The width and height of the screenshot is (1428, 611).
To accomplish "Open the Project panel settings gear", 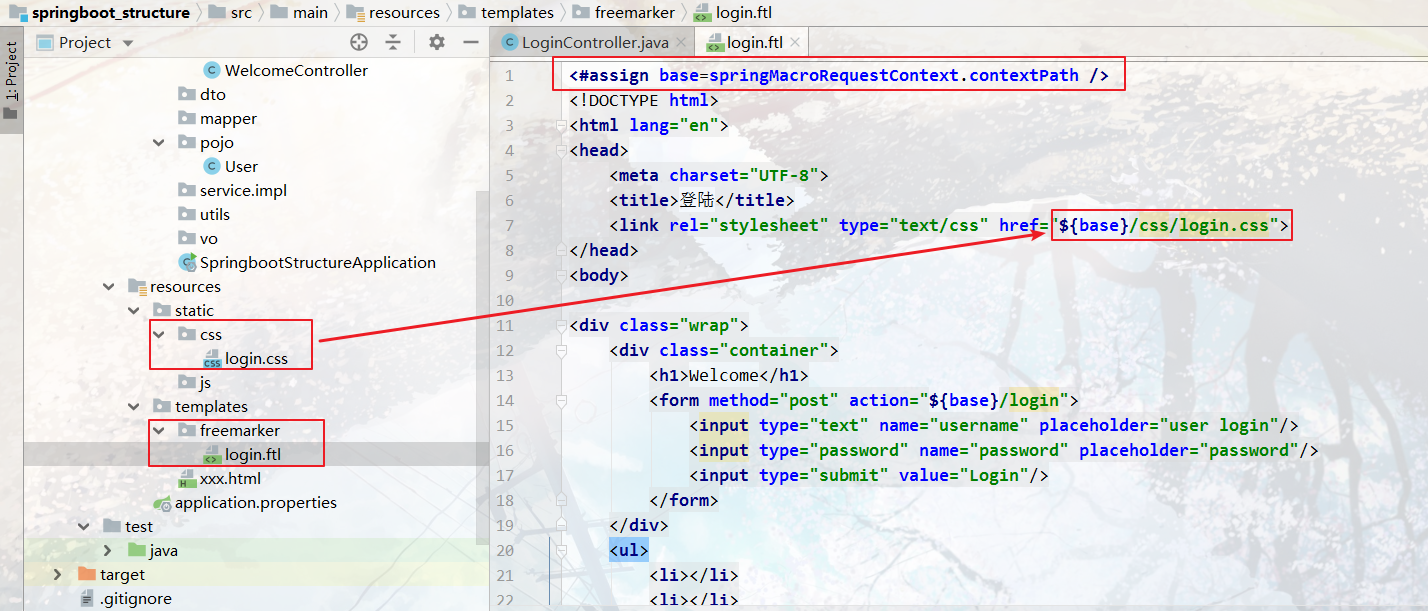I will pos(435,42).
